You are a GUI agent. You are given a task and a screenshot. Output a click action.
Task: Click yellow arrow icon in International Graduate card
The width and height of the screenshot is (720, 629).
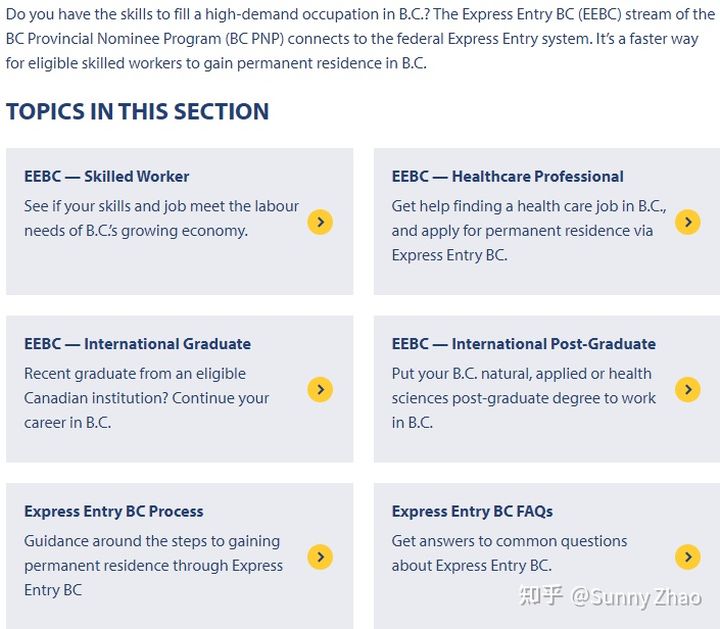click(x=319, y=389)
